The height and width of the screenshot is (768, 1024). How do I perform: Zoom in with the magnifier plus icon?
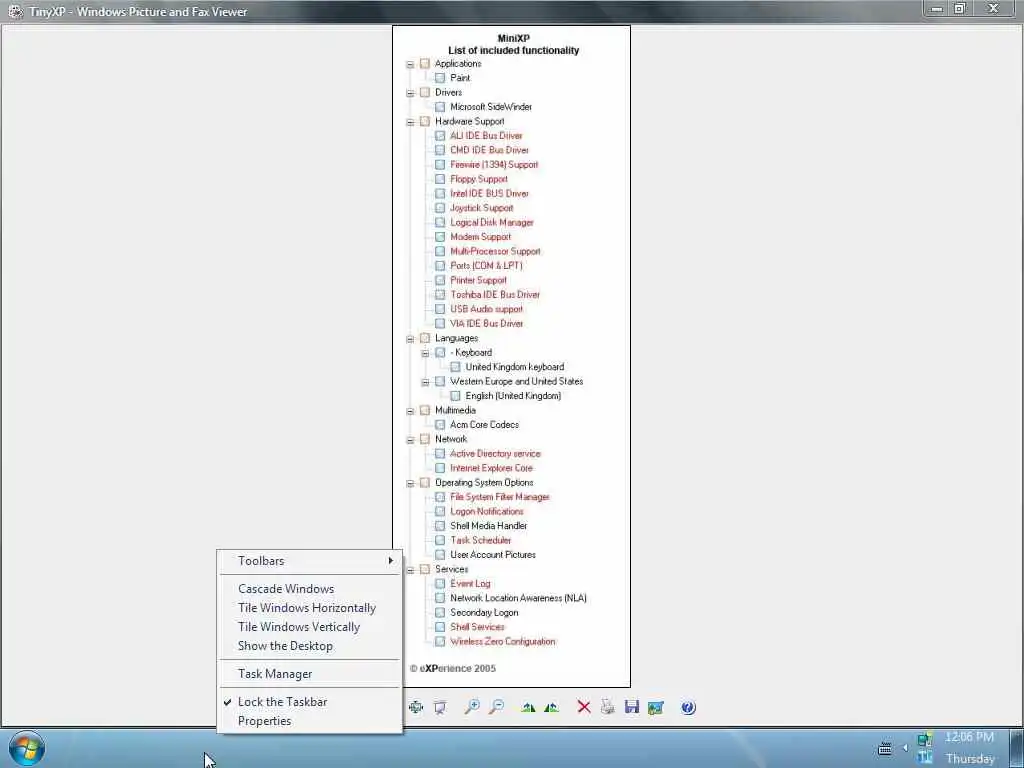[472, 707]
